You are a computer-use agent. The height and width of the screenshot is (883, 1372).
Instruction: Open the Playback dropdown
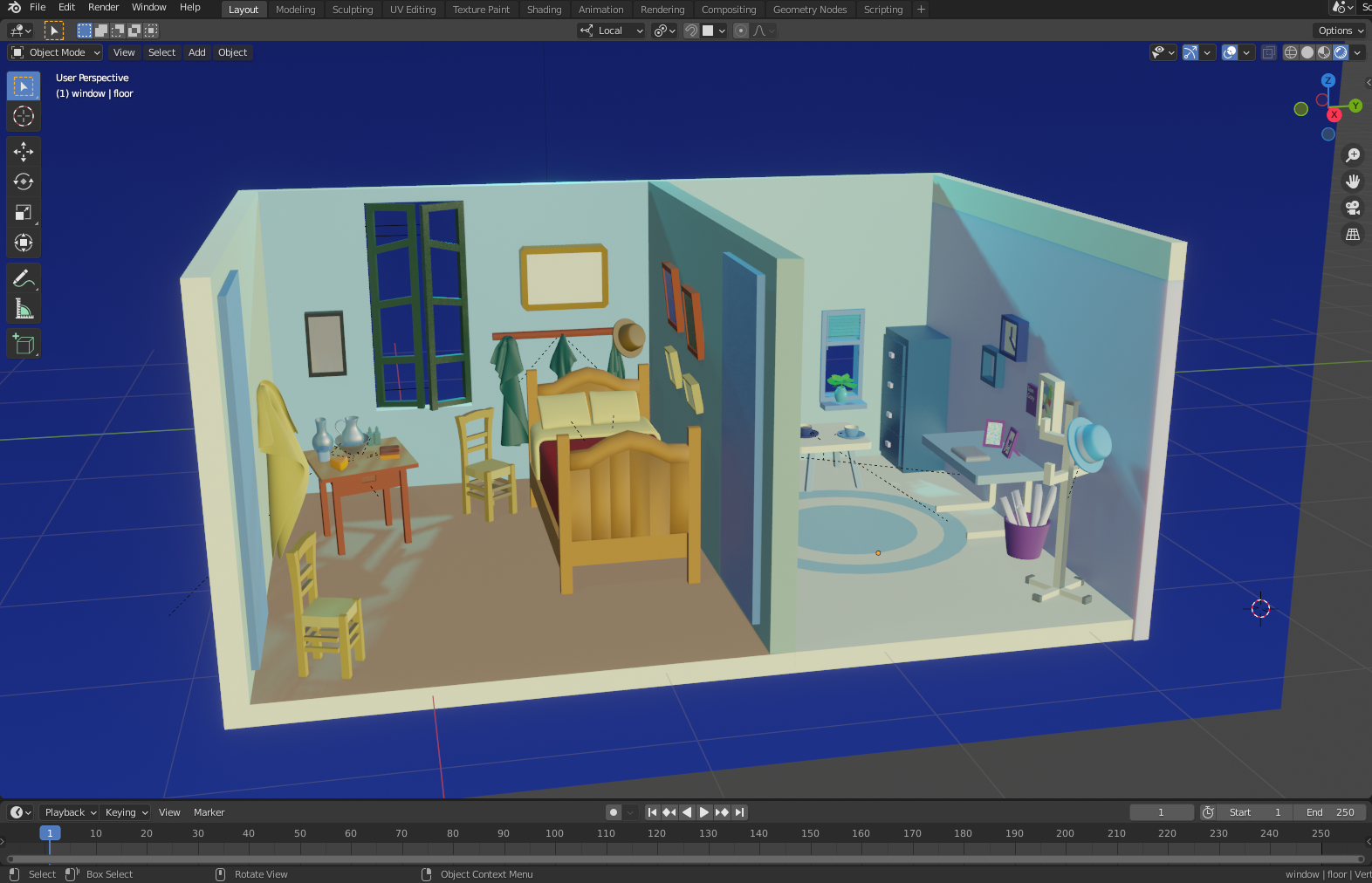70,812
